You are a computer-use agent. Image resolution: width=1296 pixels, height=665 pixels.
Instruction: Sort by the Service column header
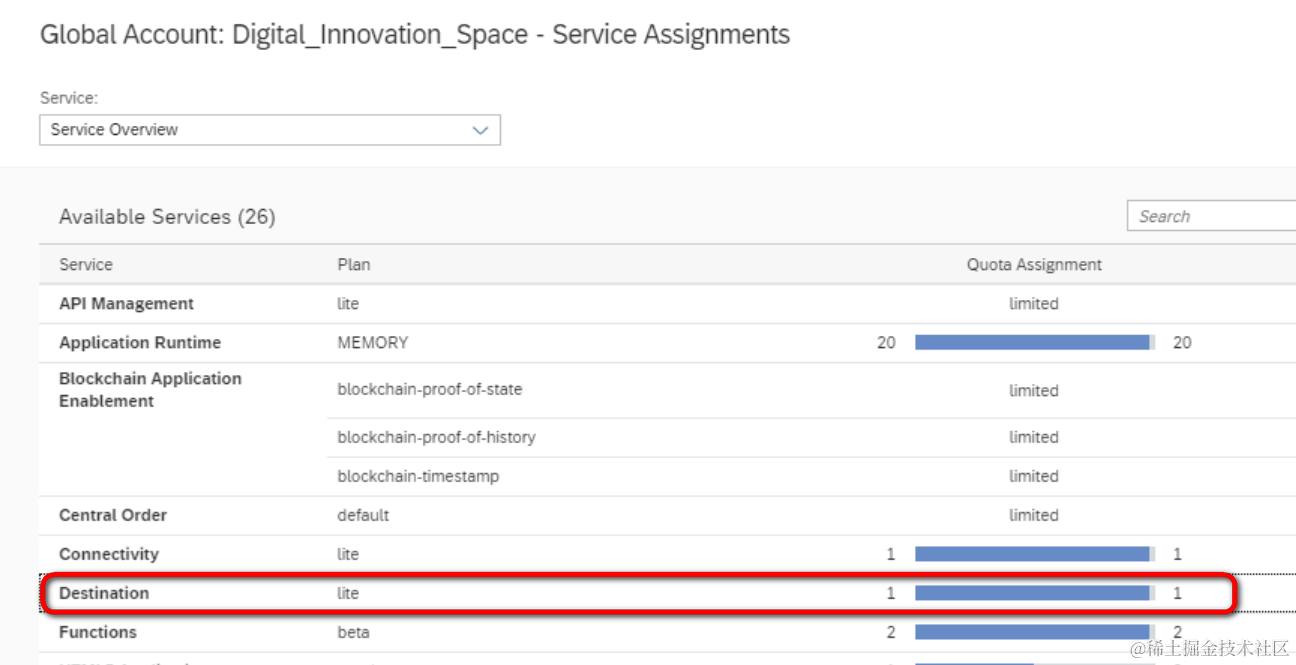[86, 265]
